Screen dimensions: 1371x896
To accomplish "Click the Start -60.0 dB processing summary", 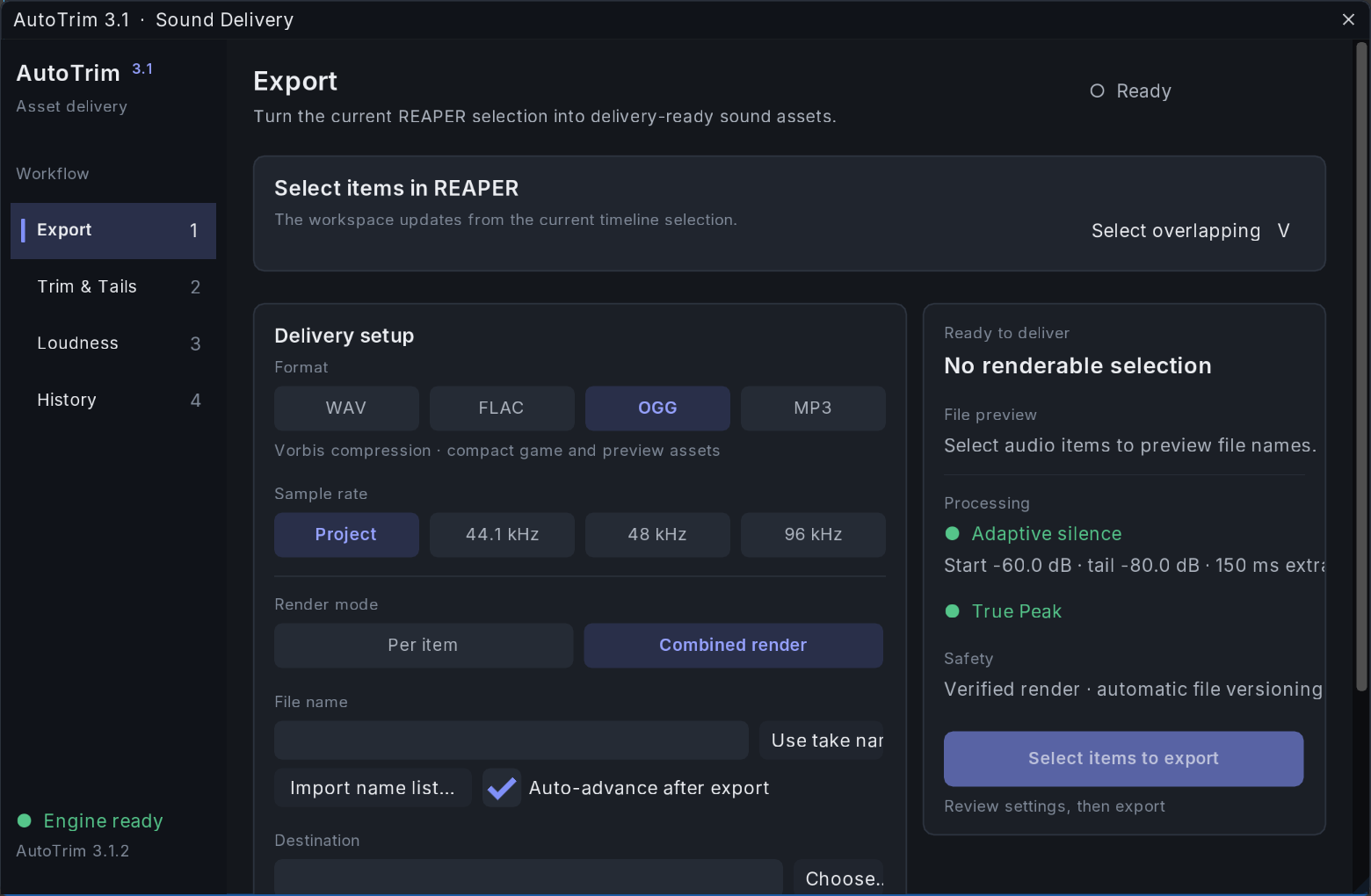I will (1135, 566).
